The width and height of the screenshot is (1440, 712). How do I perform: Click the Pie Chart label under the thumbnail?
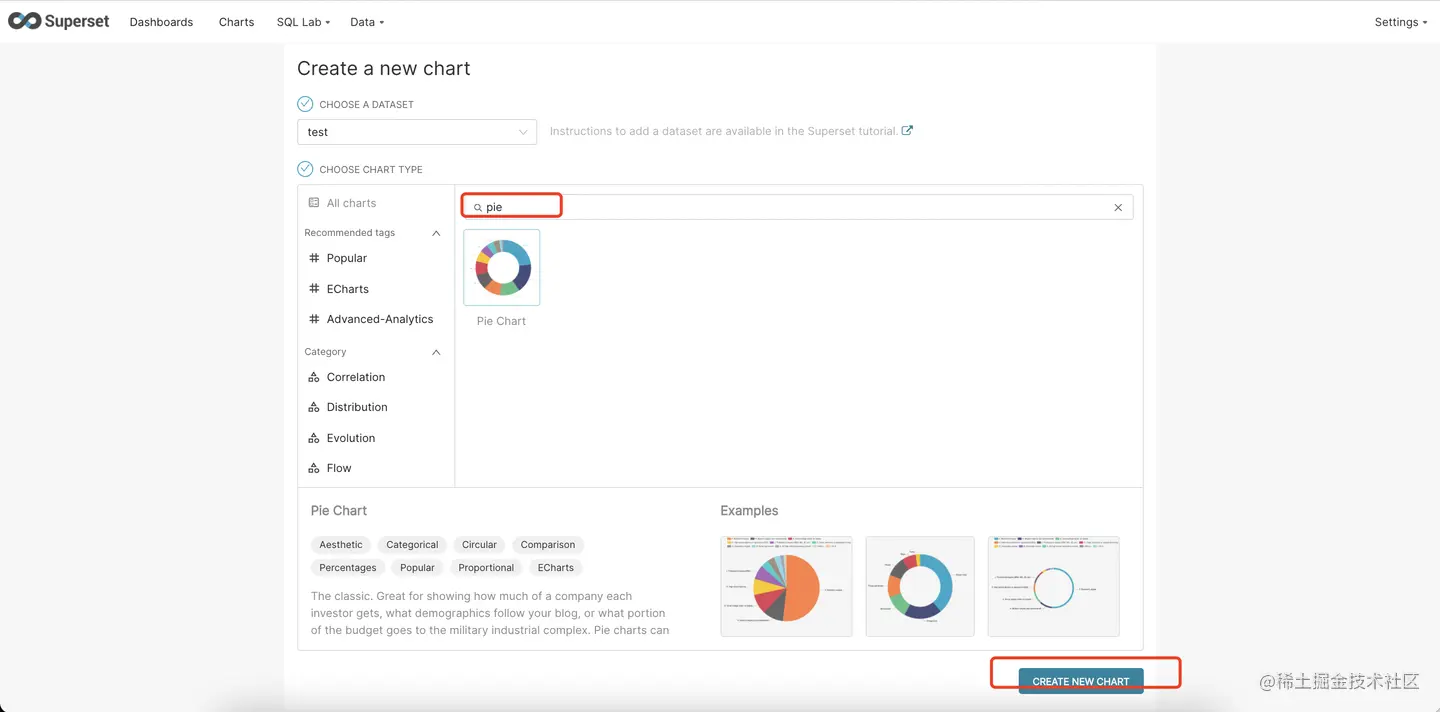point(501,321)
